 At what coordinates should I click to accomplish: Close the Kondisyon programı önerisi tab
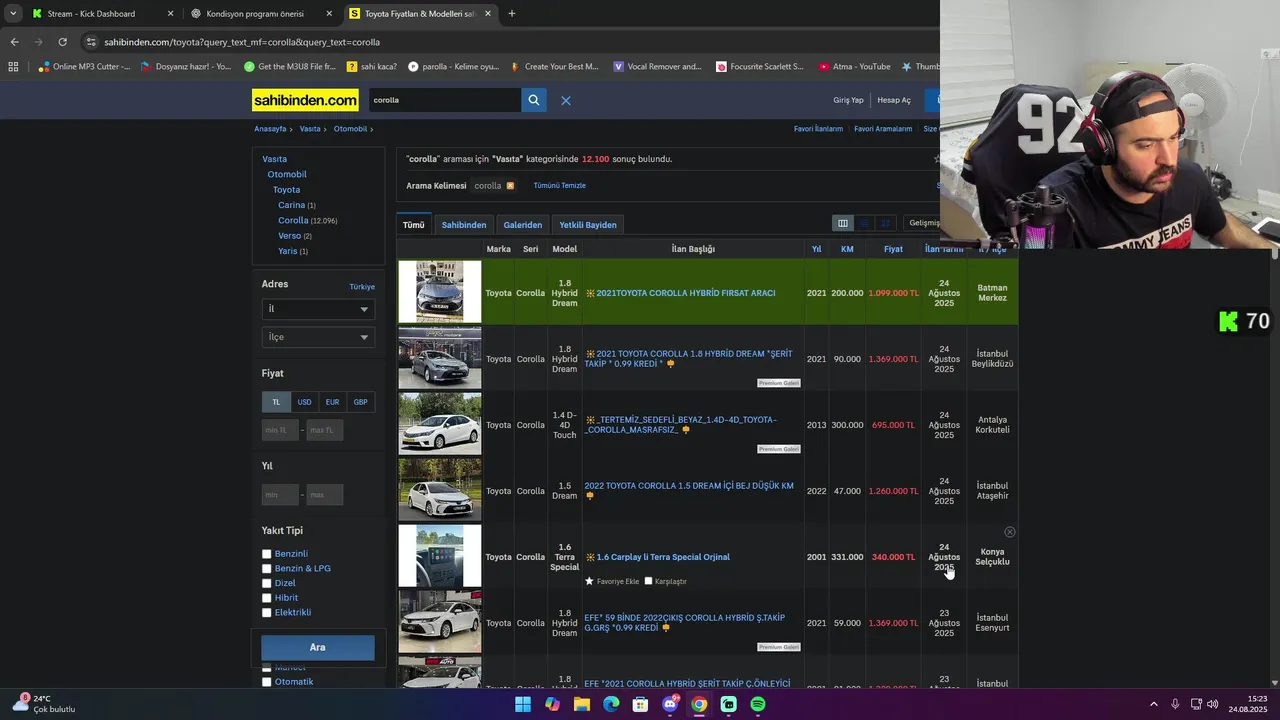[329, 14]
